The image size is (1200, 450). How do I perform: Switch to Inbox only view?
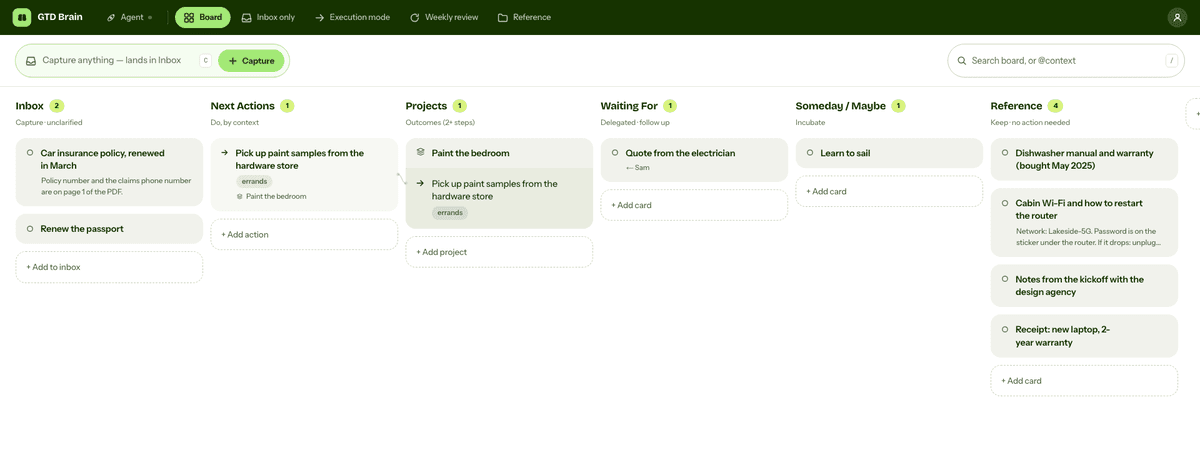[268, 17]
